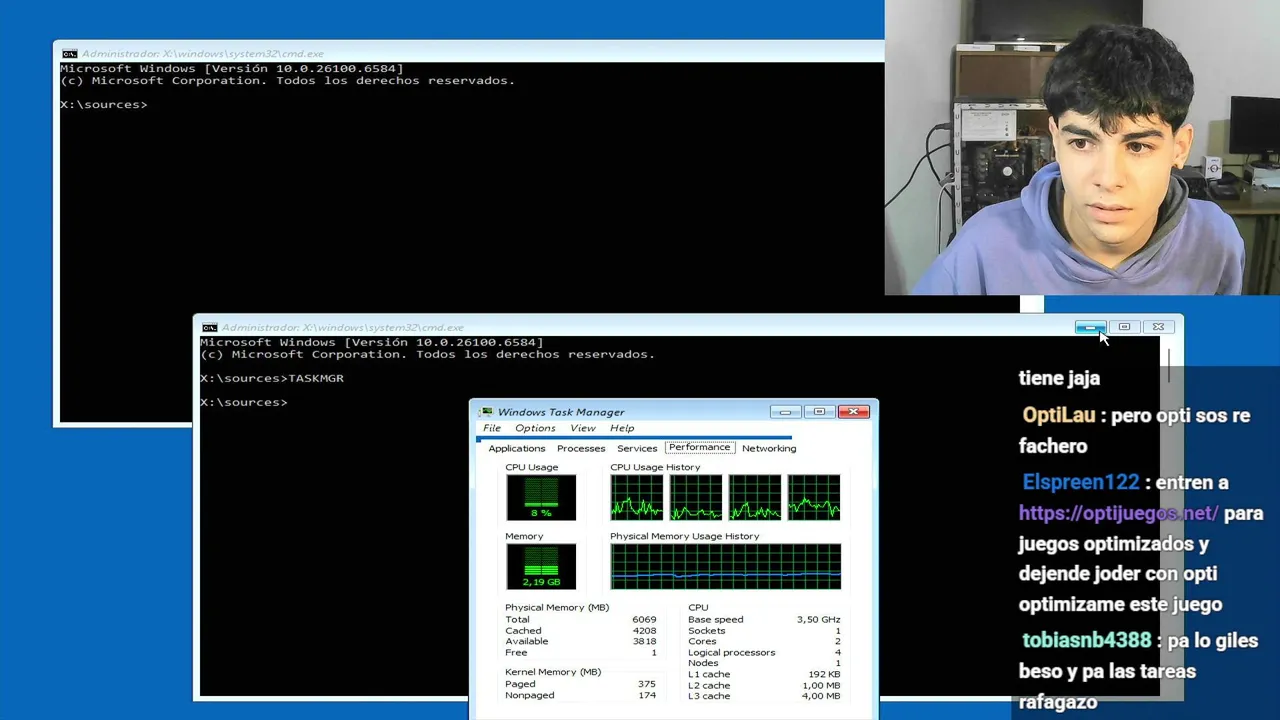Click the L3 cache 4,00 MB value
The height and width of the screenshot is (720, 1280).
tap(820, 697)
